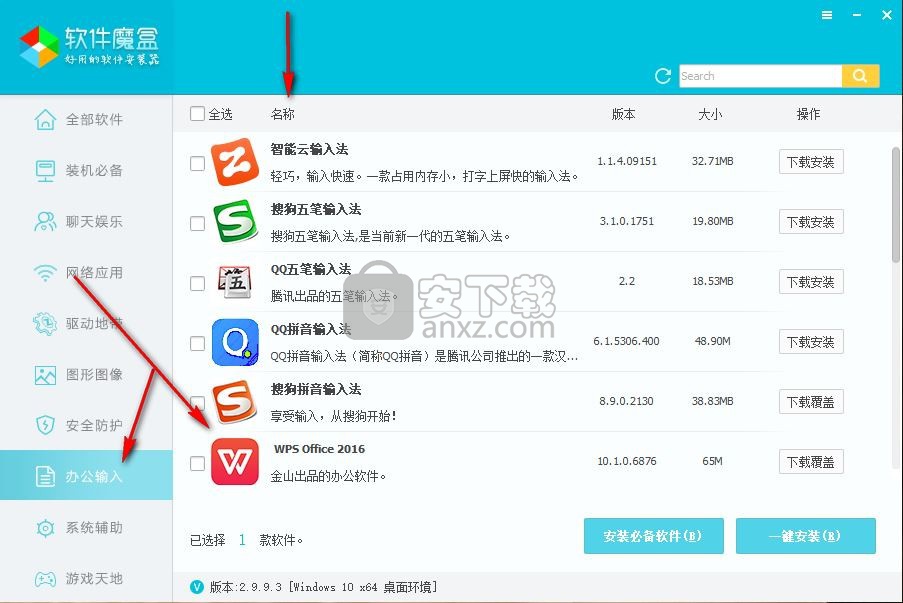Click 下载安装 for QQ拼音输入法
The height and width of the screenshot is (603, 903).
tap(811, 342)
